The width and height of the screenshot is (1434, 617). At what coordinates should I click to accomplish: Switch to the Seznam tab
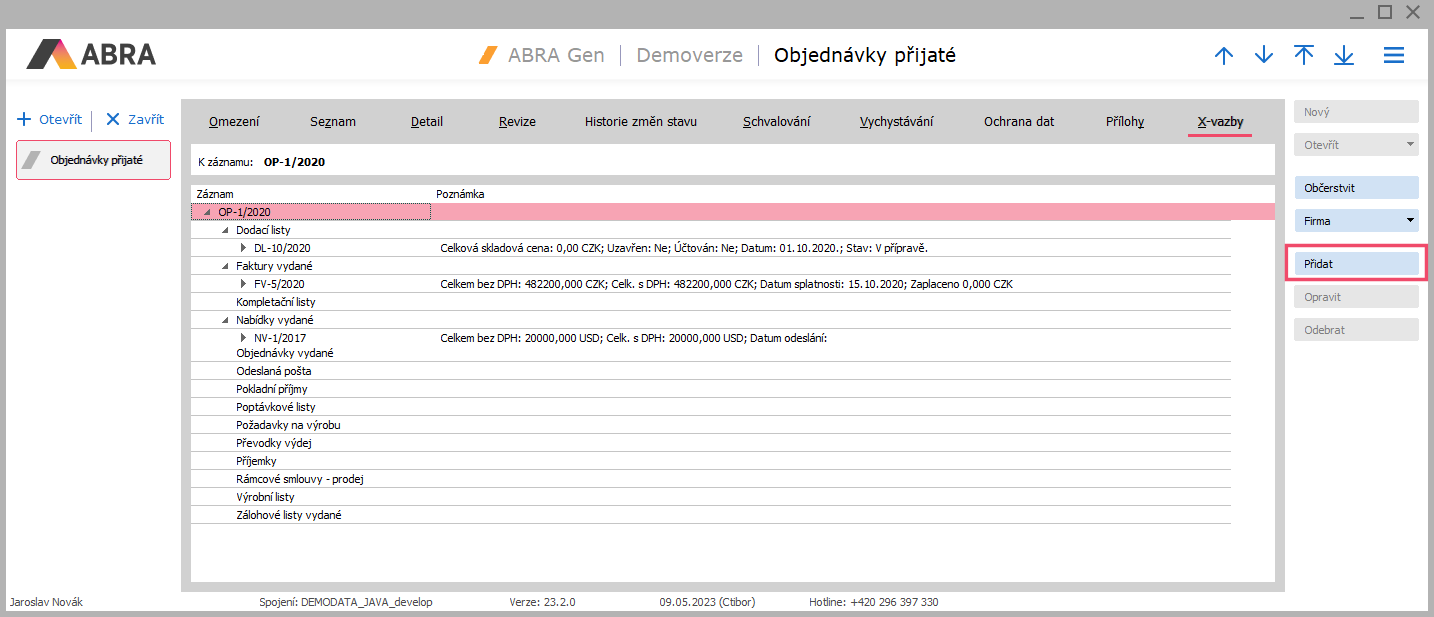[332, 122]
